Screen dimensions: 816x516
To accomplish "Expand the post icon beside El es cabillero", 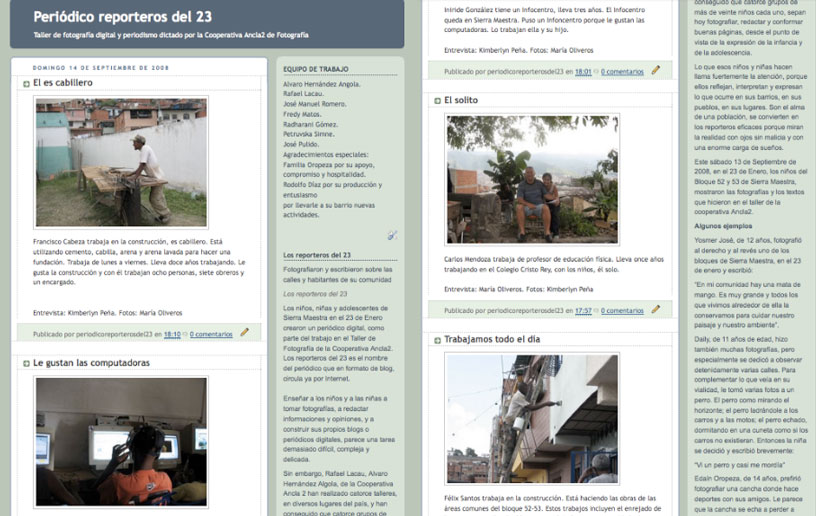I will [26, 84].
